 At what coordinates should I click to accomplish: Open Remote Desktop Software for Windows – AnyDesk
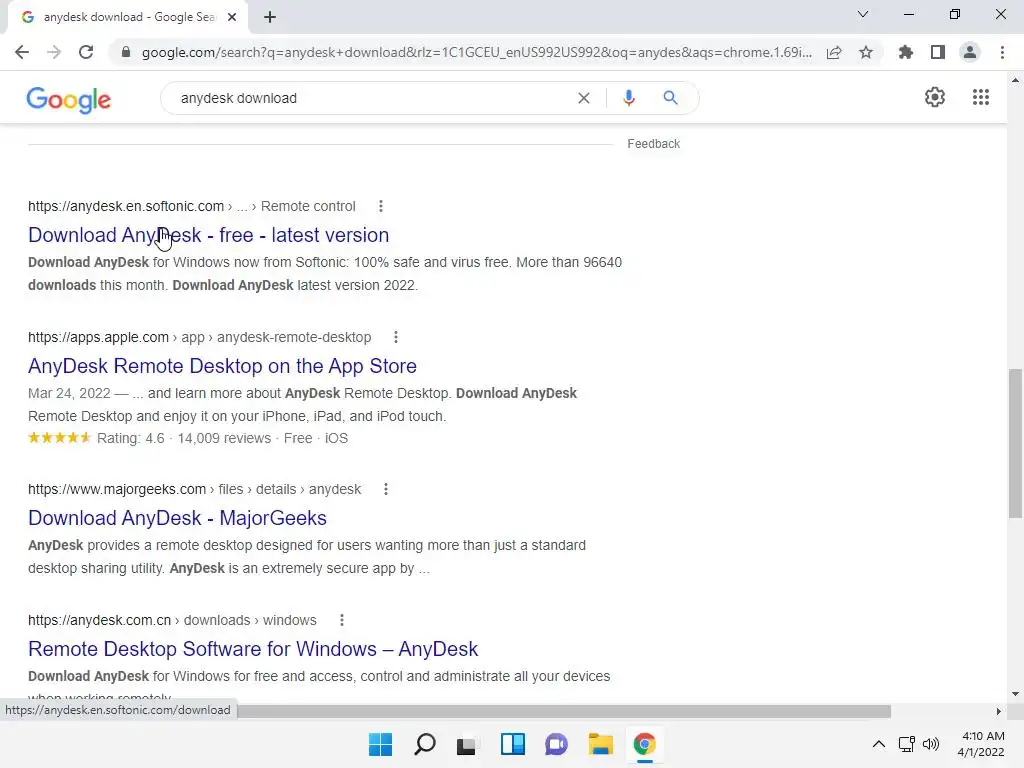point(253,648)
